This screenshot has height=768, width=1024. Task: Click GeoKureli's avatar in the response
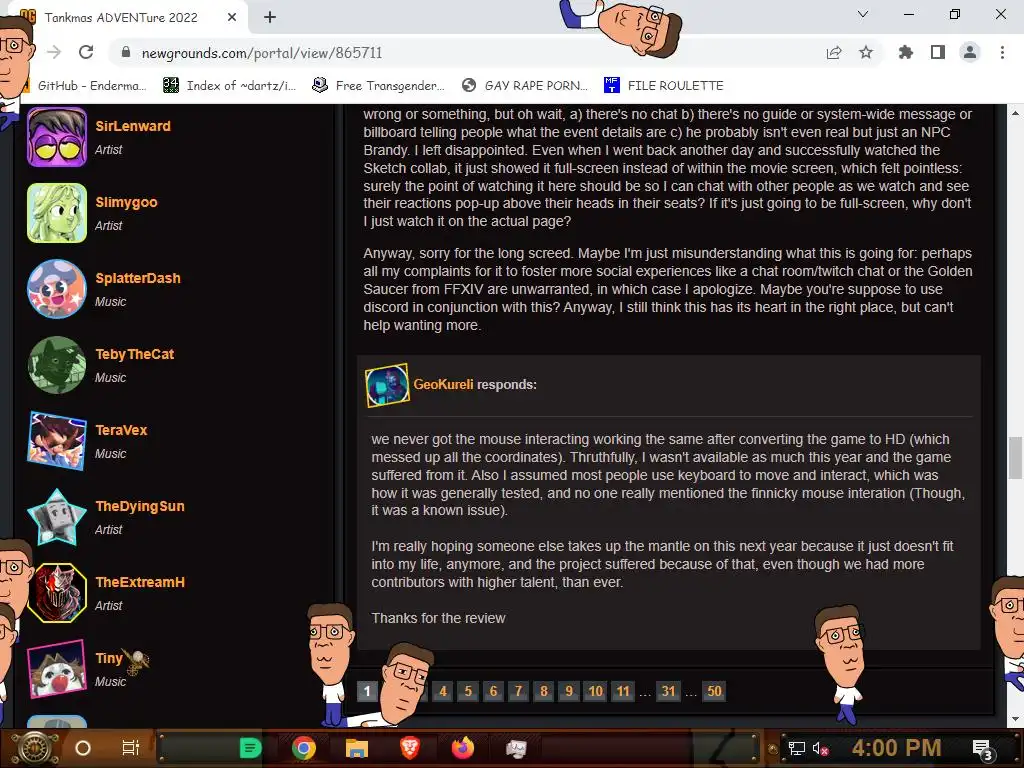(x=387, y=385)
